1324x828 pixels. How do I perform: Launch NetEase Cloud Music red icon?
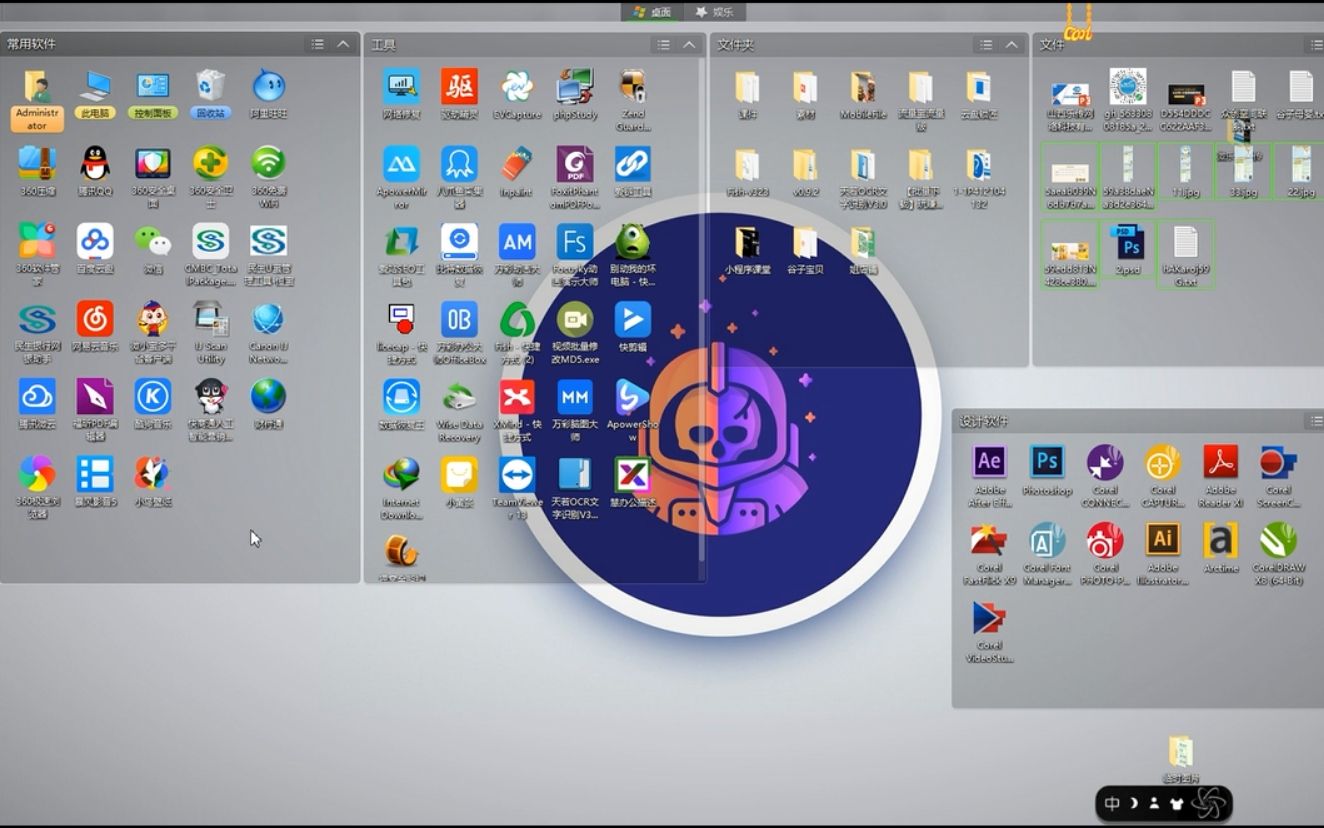[95, 319]
